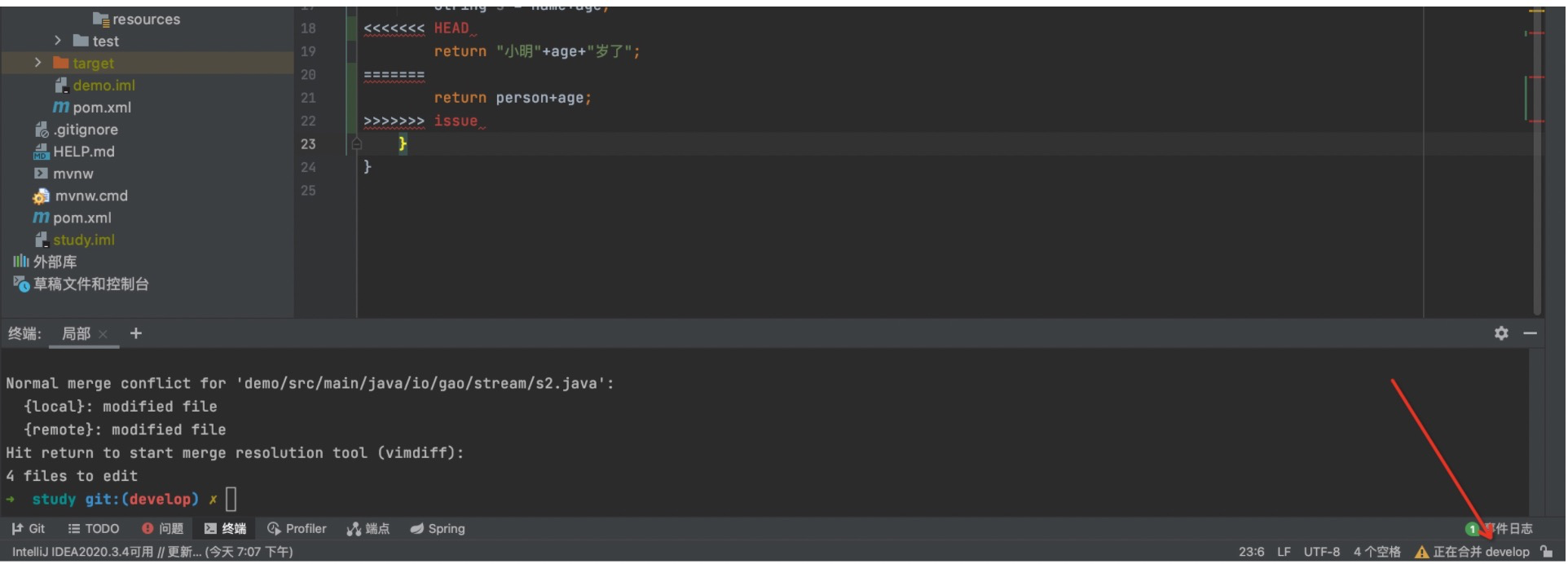Hide the terminal panel with minus icon
Viewport: 1568px width, 564px height.
click(1530, 333)
